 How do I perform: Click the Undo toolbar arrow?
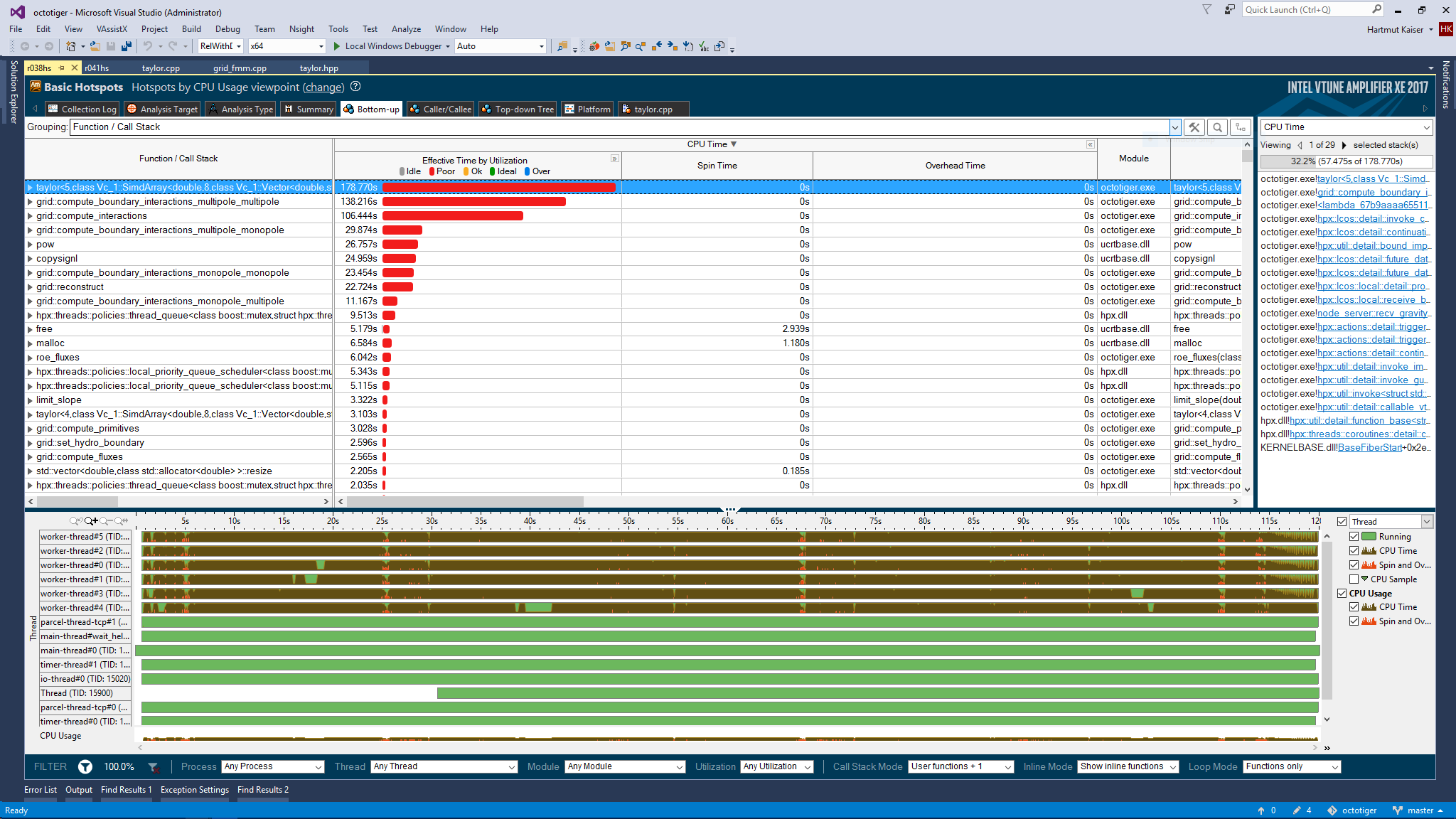(147, 46)
